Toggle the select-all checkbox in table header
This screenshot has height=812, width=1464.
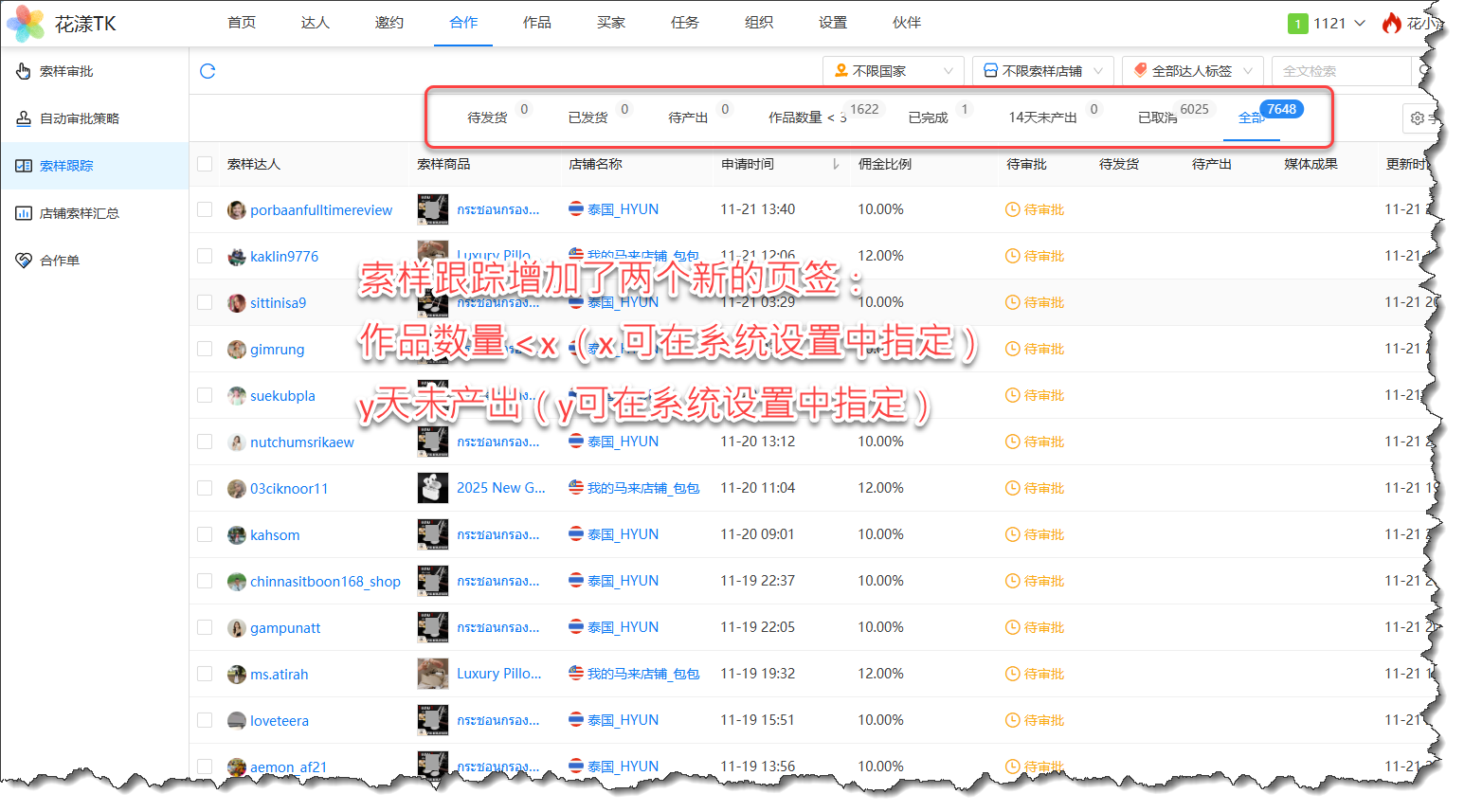click(205, 164)
